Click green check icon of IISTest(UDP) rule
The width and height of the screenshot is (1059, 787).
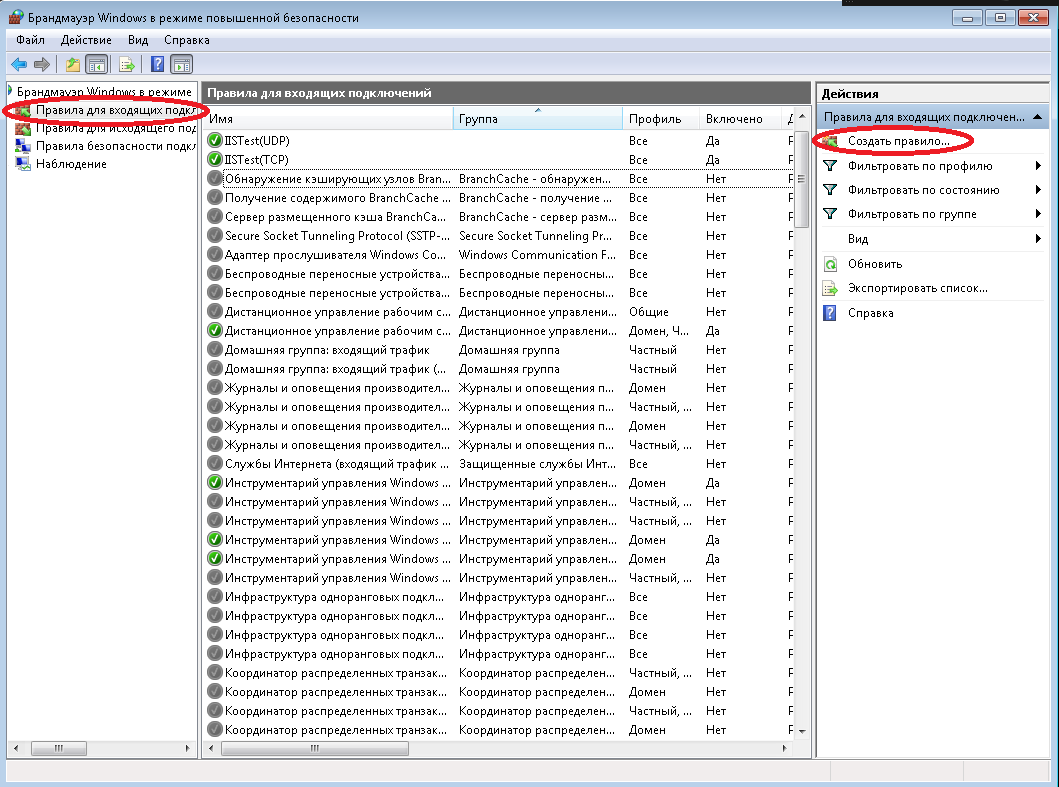[215, 141]
